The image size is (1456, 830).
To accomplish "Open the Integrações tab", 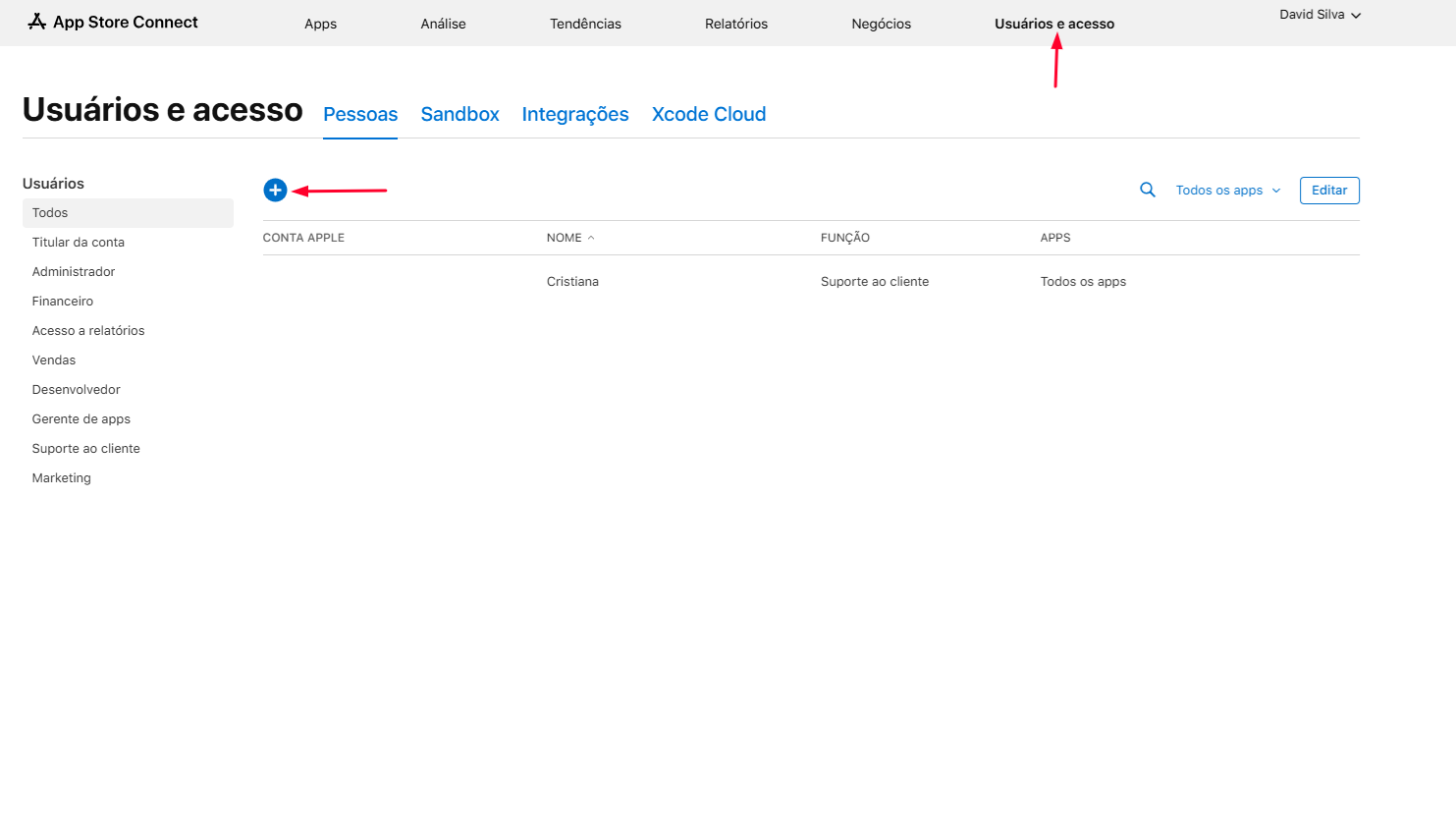I will tap(574, 114).
